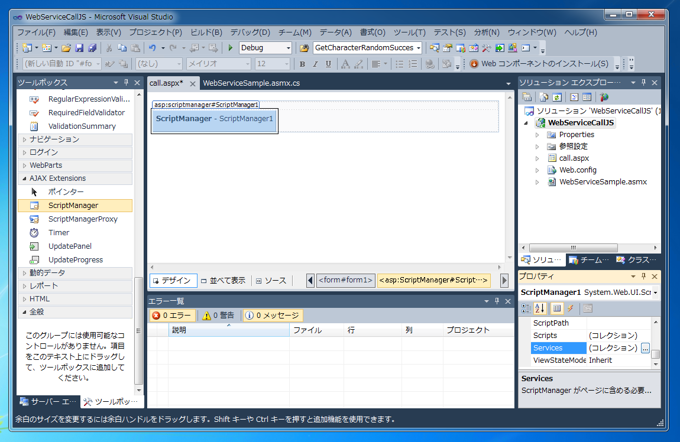This screenshot has height=442, width=680.
Task: Select UpdateProgress in the toolbox
Action: pos(75,260)
